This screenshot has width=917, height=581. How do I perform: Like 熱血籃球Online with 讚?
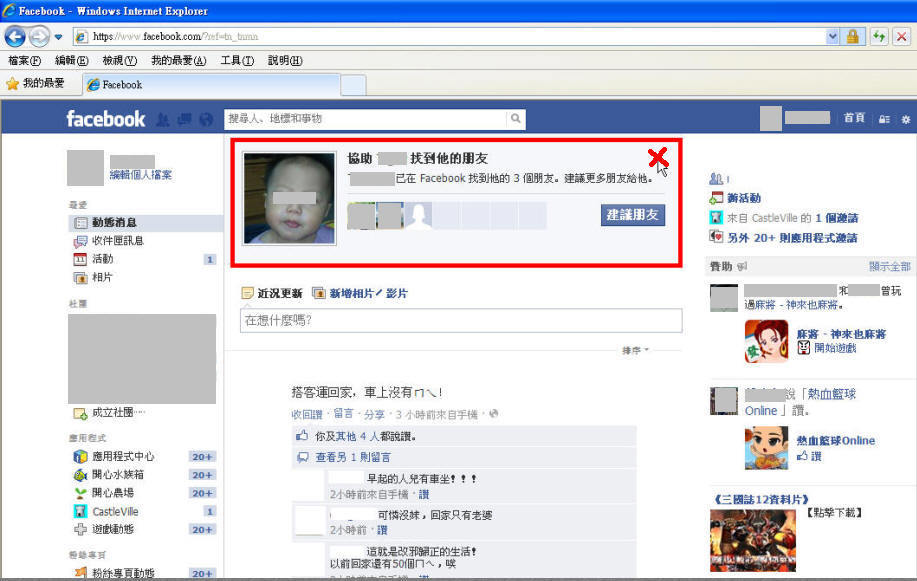(x=816, y=456)
